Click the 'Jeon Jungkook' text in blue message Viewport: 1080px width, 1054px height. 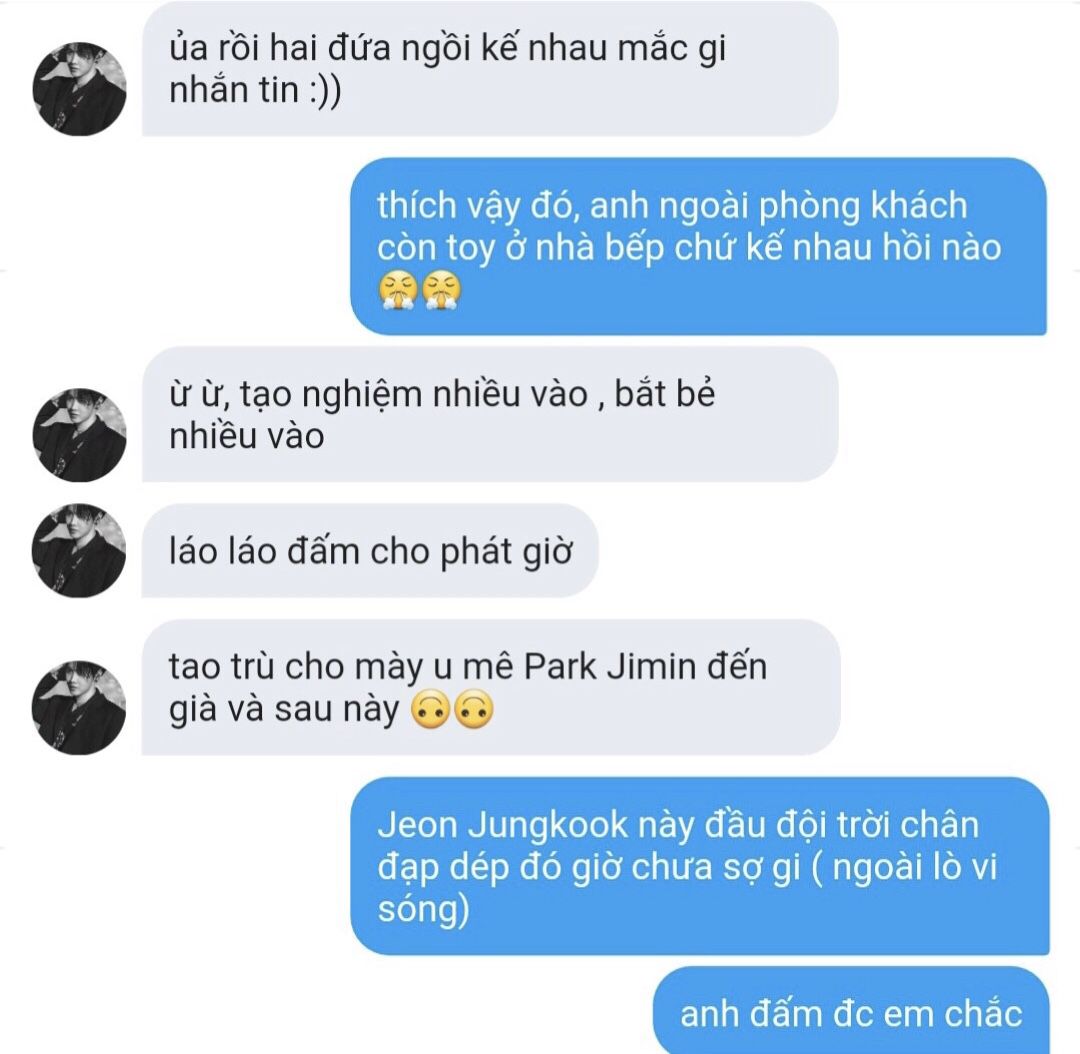point(503,827)
